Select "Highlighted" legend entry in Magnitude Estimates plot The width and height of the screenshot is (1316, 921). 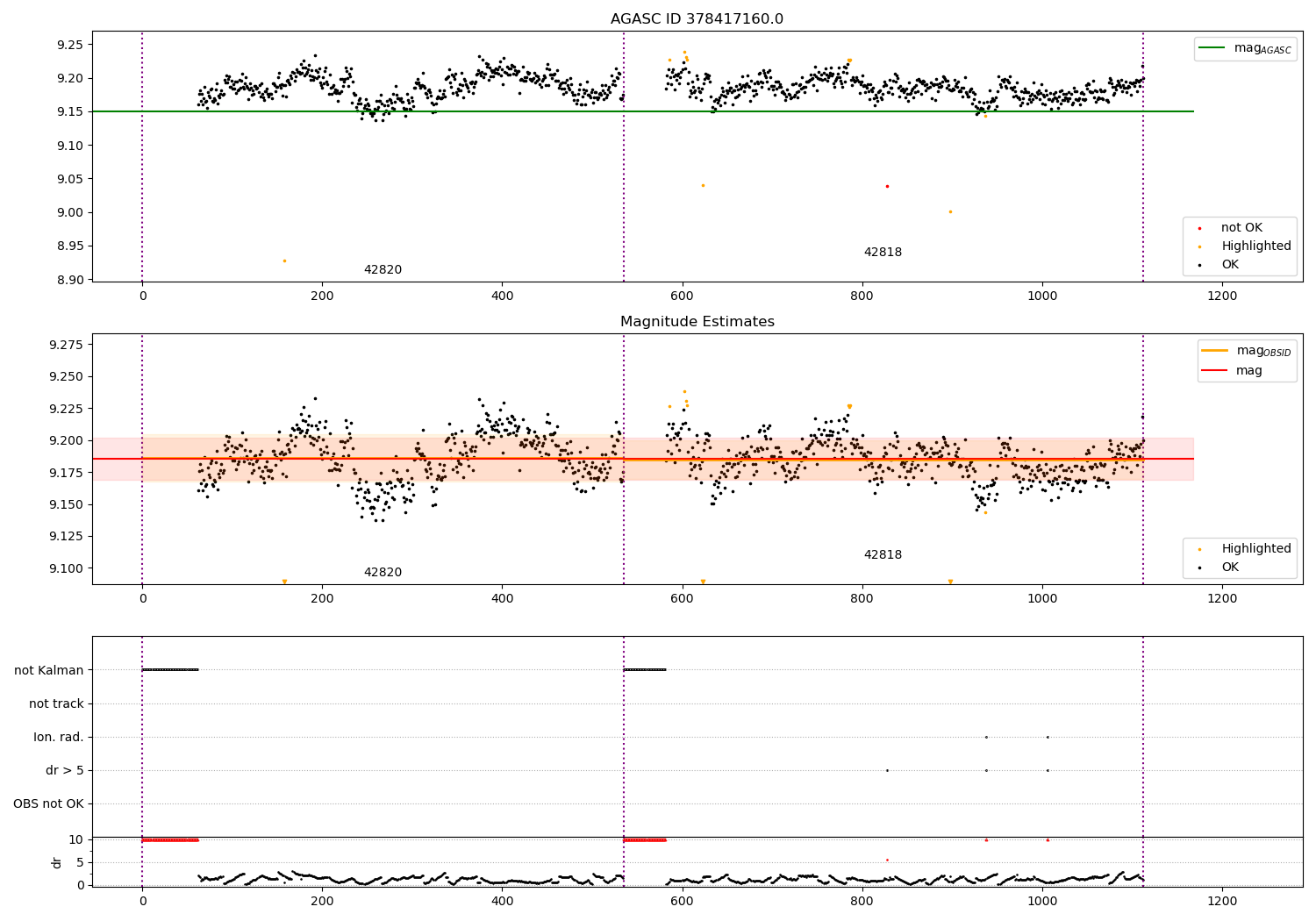(x=1255, y=549)
